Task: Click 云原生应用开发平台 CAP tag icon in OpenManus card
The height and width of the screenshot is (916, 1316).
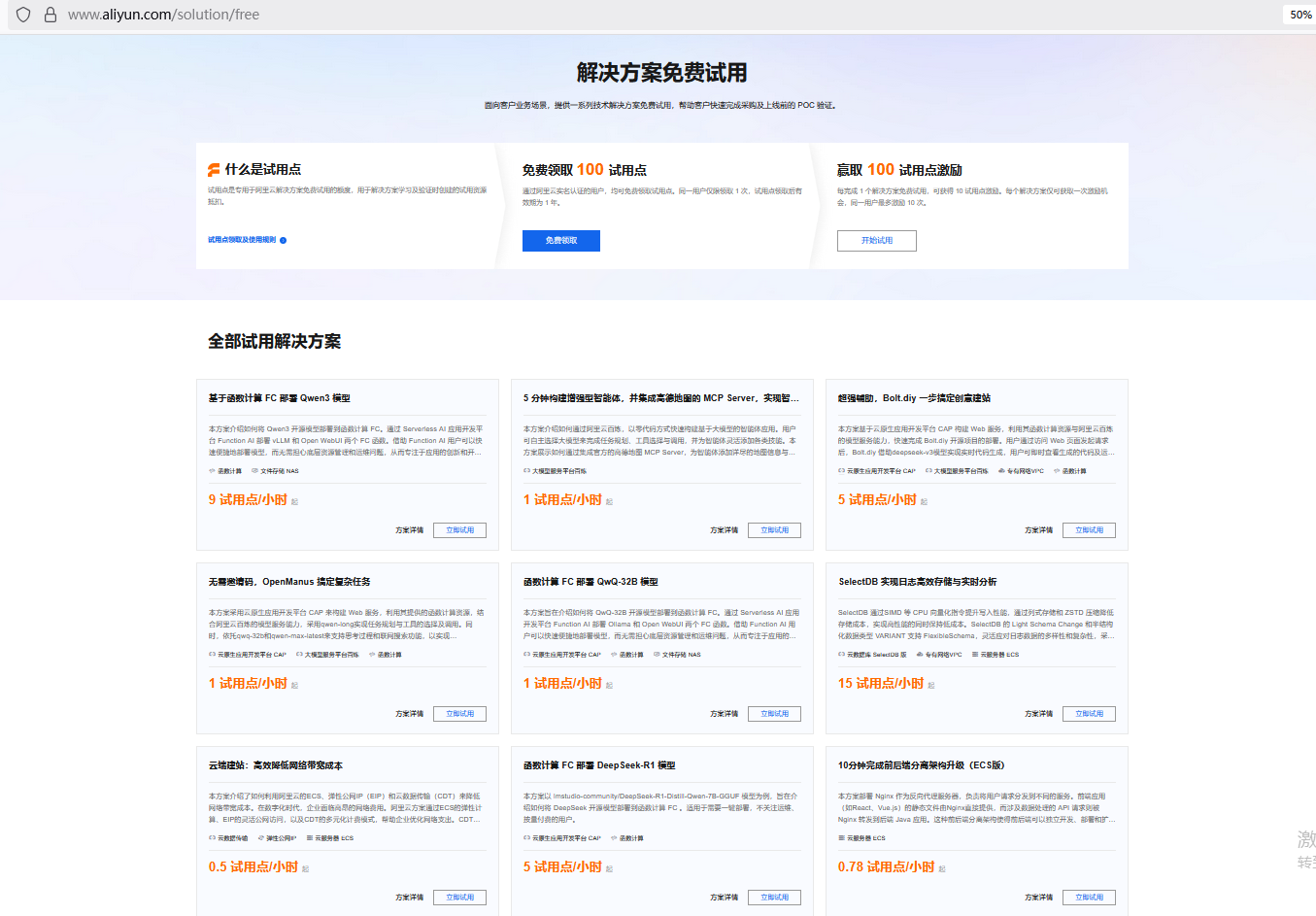Action: (x=212, y=655)
